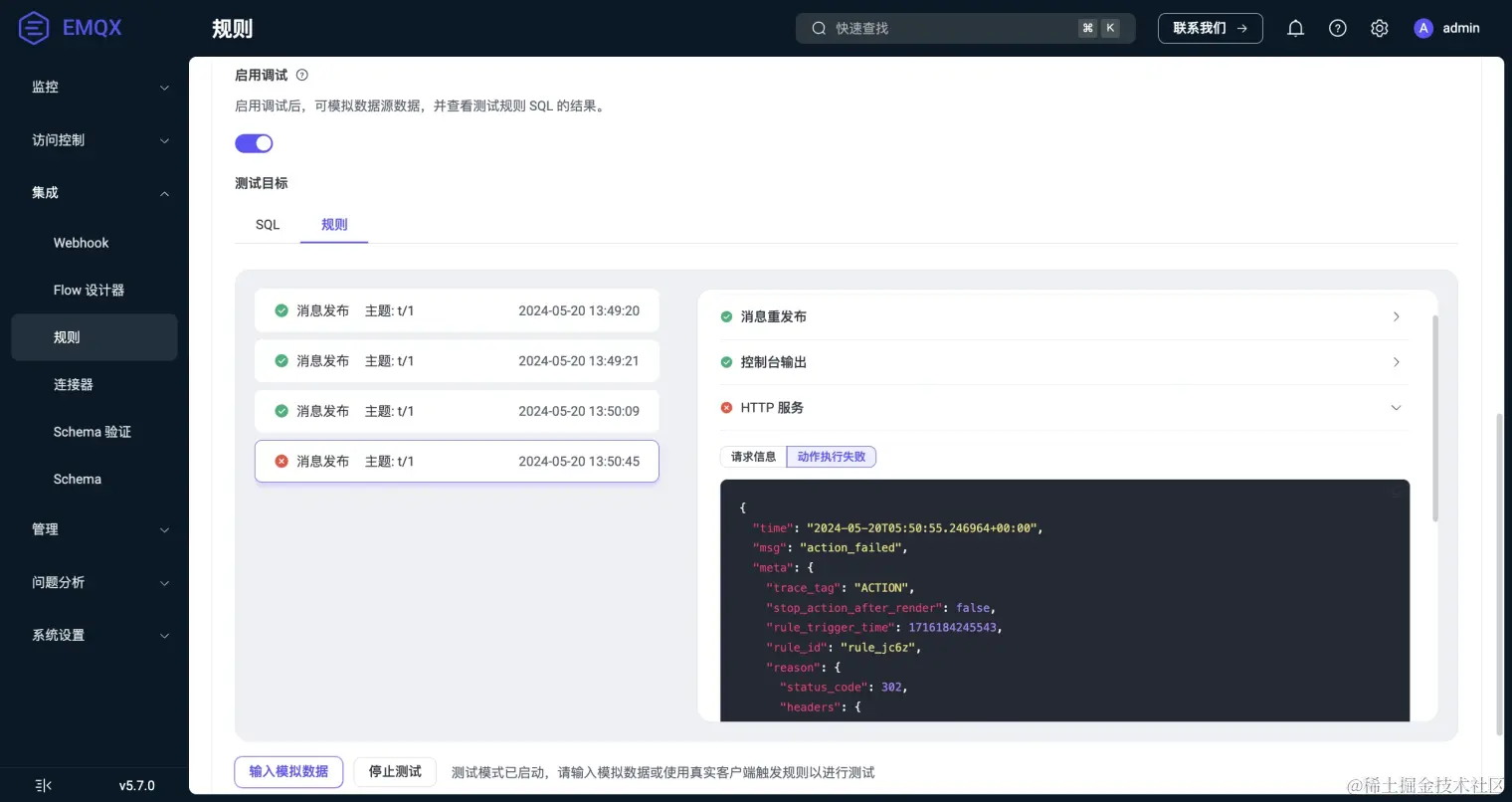Click the green status icon of 13:49:21 message

282,360
